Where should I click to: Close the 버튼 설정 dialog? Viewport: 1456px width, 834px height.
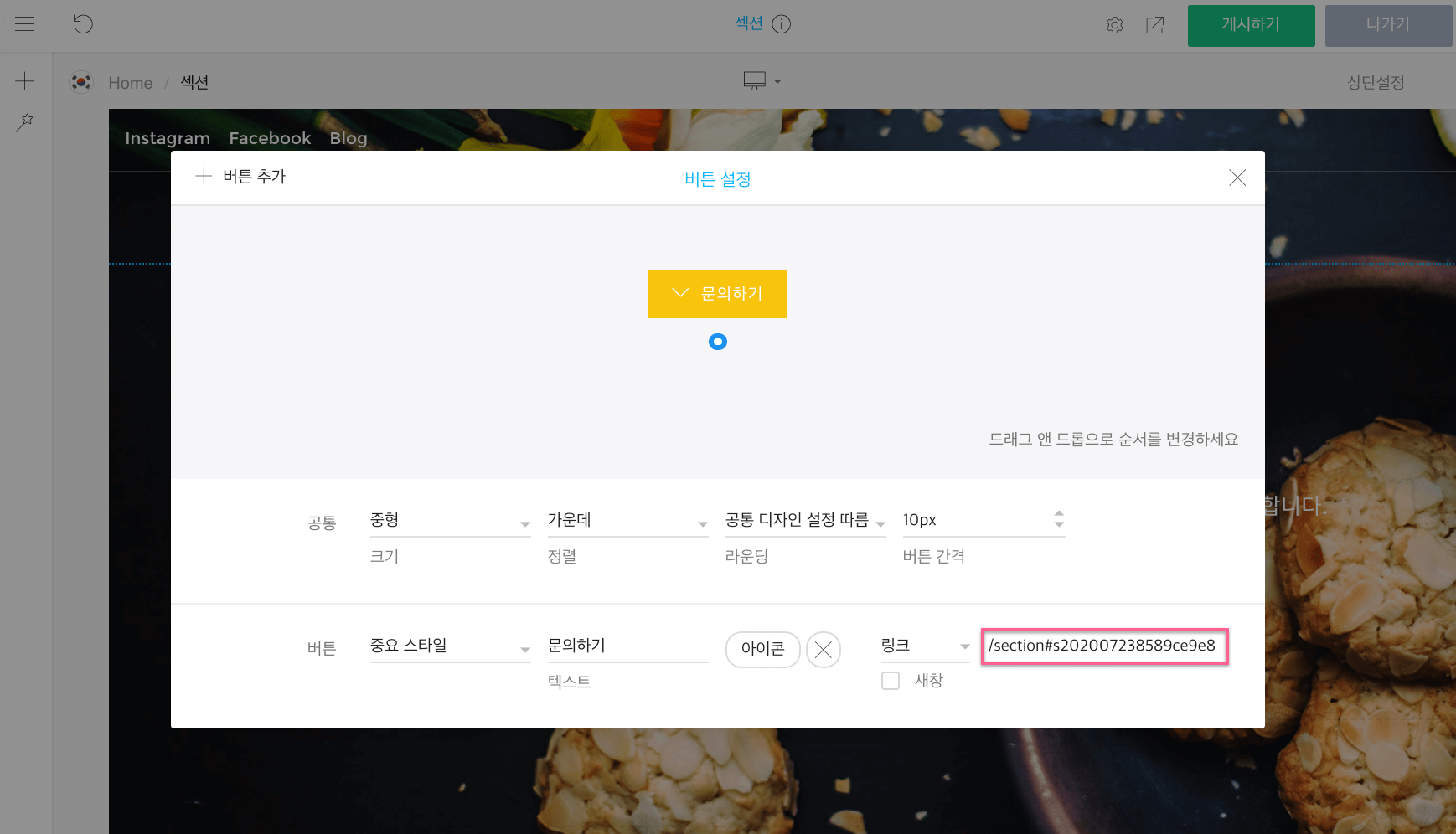coord(1237,178)
